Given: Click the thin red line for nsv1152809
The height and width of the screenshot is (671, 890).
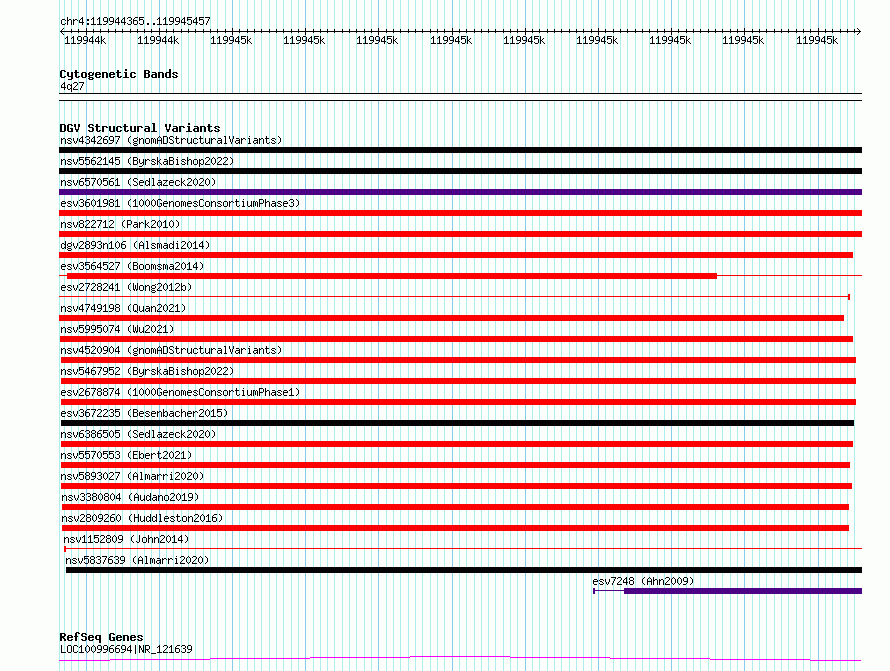Looking at the screenshot, I should (x=463, y=549).
